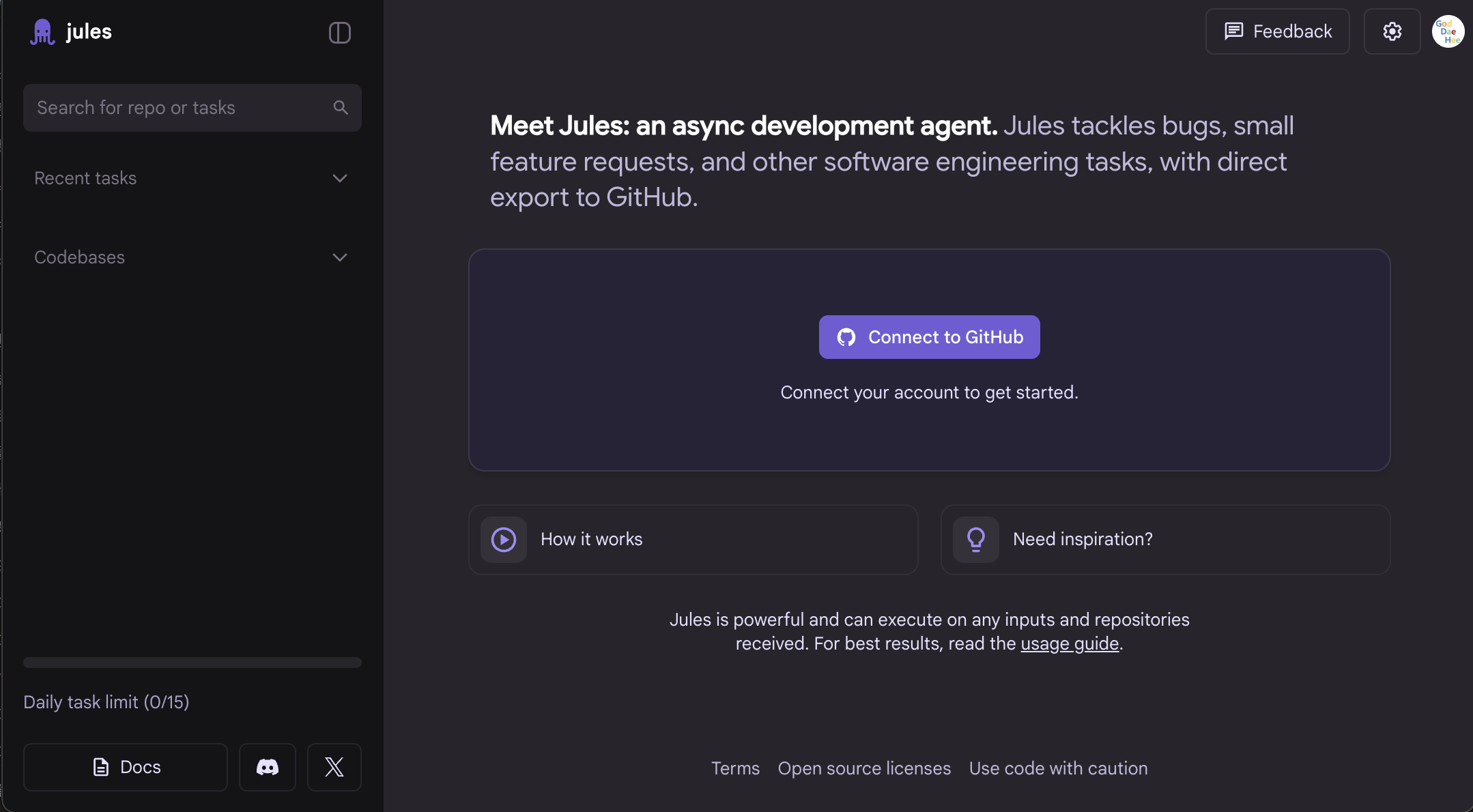The image size is (1473, 812).
Task: Open the Terms link
Action: (x=735, y=768)
